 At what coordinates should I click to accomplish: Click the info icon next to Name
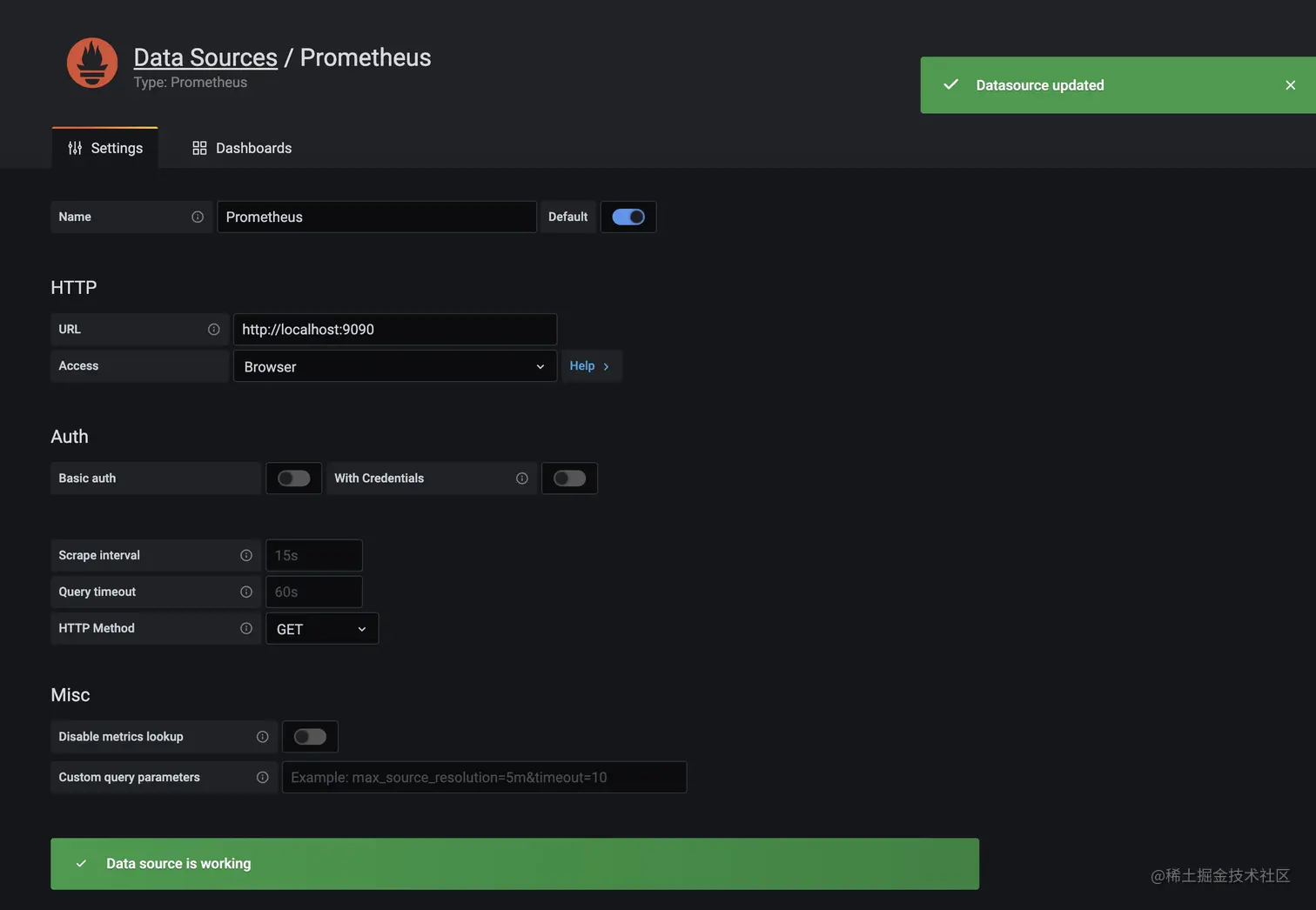tap(198, 217)
